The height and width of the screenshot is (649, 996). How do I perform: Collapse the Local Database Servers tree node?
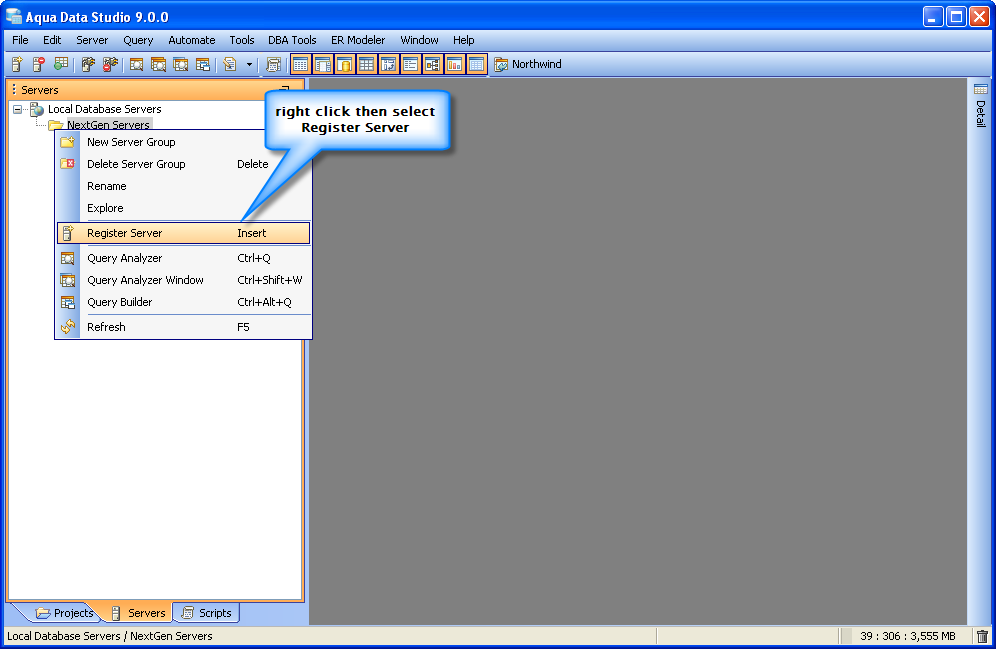[18, 109]
